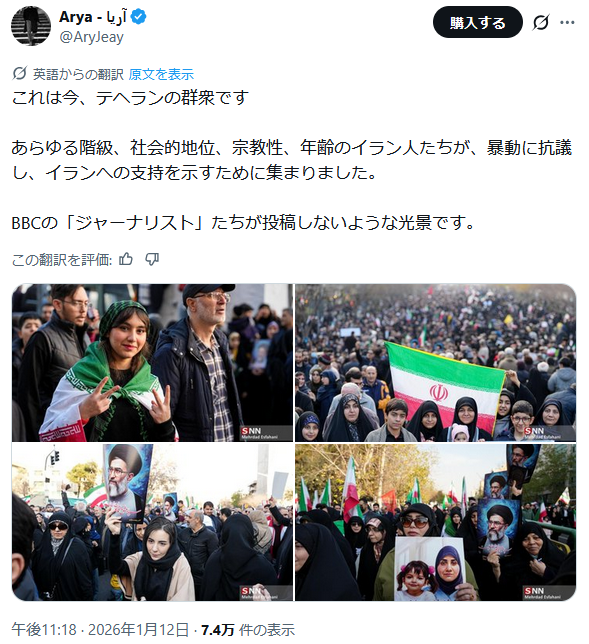Show original text via 原文を表示
This screenshot has height=644, width=589.
click(161, 74)
